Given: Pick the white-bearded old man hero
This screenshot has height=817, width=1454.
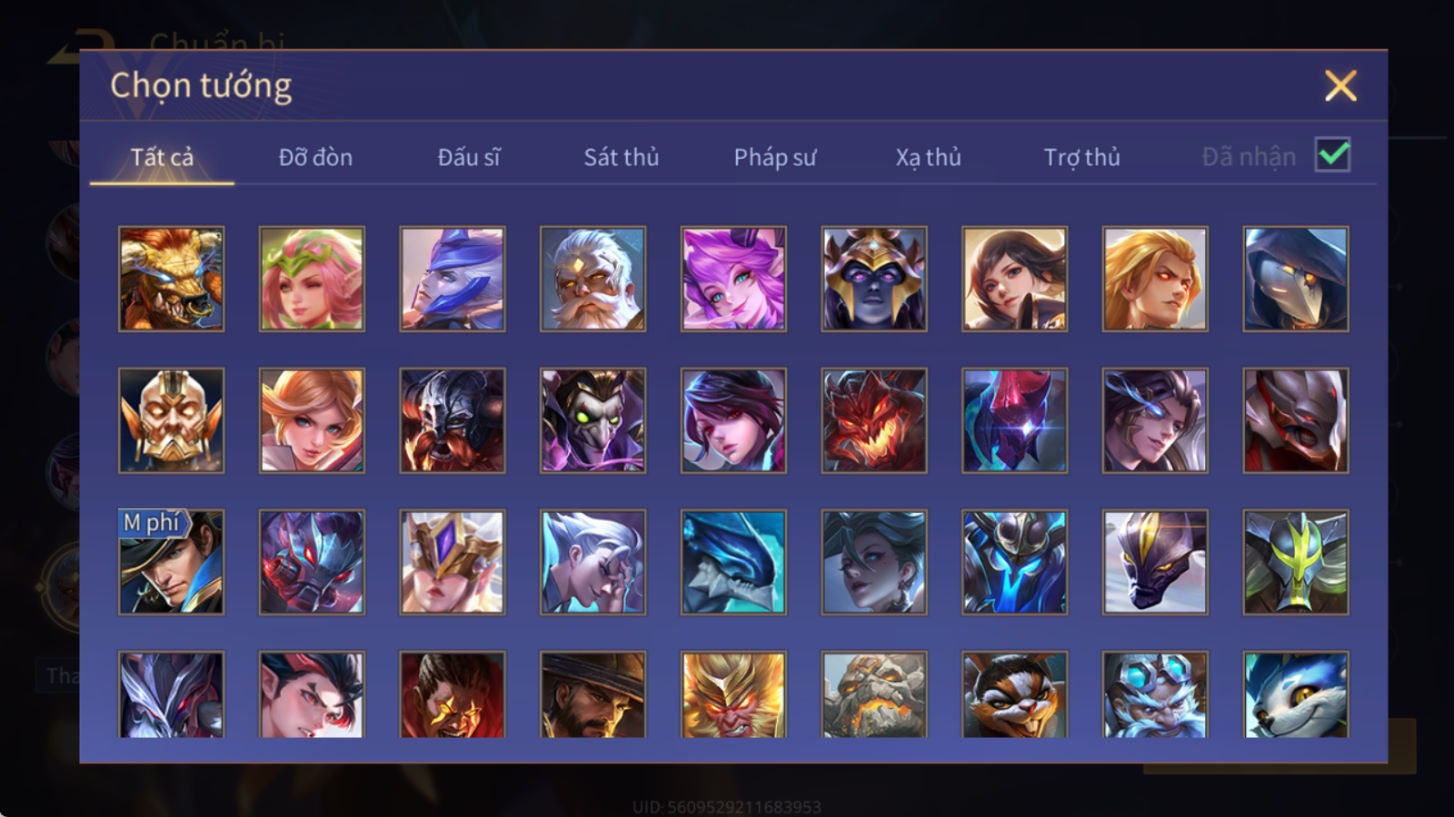Looking at the screenshot, I should (x=593, y=278).
